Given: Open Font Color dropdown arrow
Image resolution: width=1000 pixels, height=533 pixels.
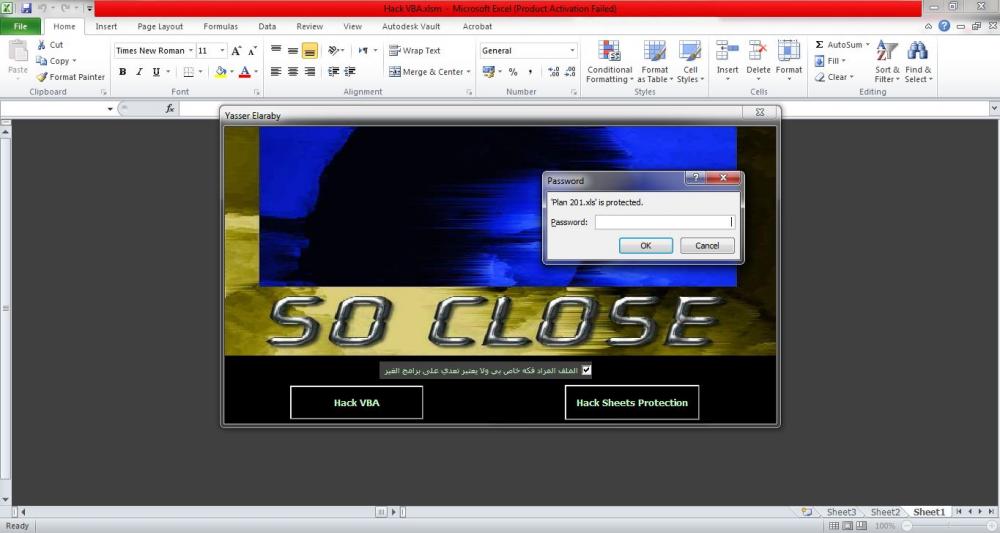Looking at the screenshot, I should coord(256,71).
